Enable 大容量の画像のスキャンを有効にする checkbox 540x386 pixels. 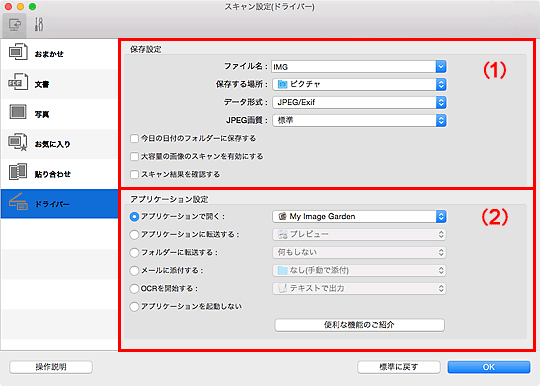134,157
